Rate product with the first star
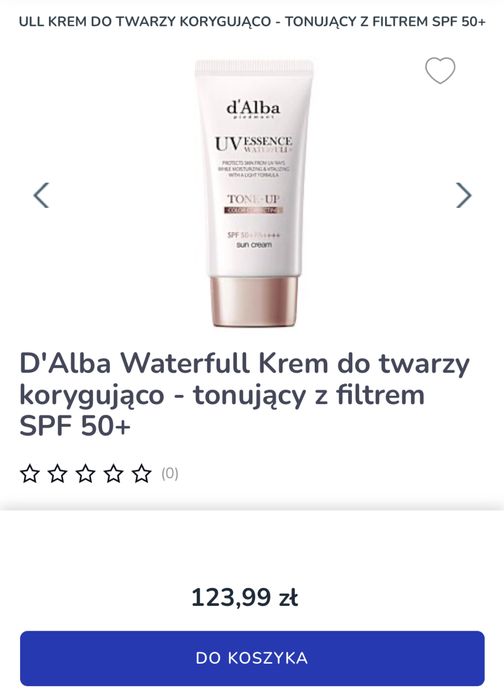 point(30,473)
